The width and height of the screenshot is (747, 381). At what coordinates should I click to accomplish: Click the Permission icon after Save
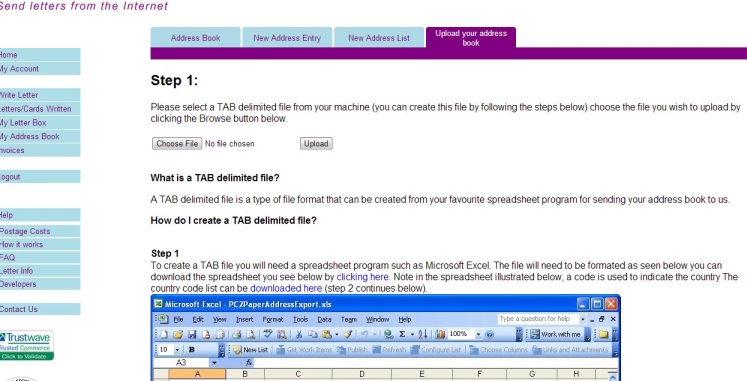tap(206, 334)
